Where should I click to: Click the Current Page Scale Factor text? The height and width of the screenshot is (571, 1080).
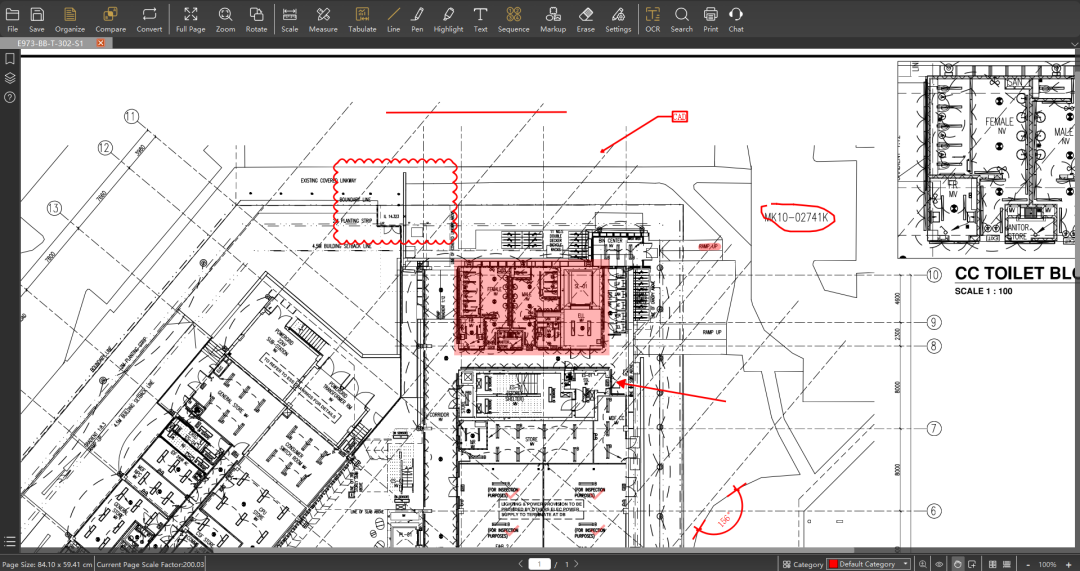pos(150,564)
